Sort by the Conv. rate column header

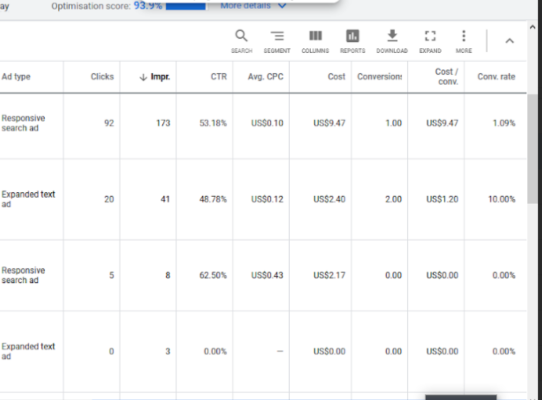[496, 76]
